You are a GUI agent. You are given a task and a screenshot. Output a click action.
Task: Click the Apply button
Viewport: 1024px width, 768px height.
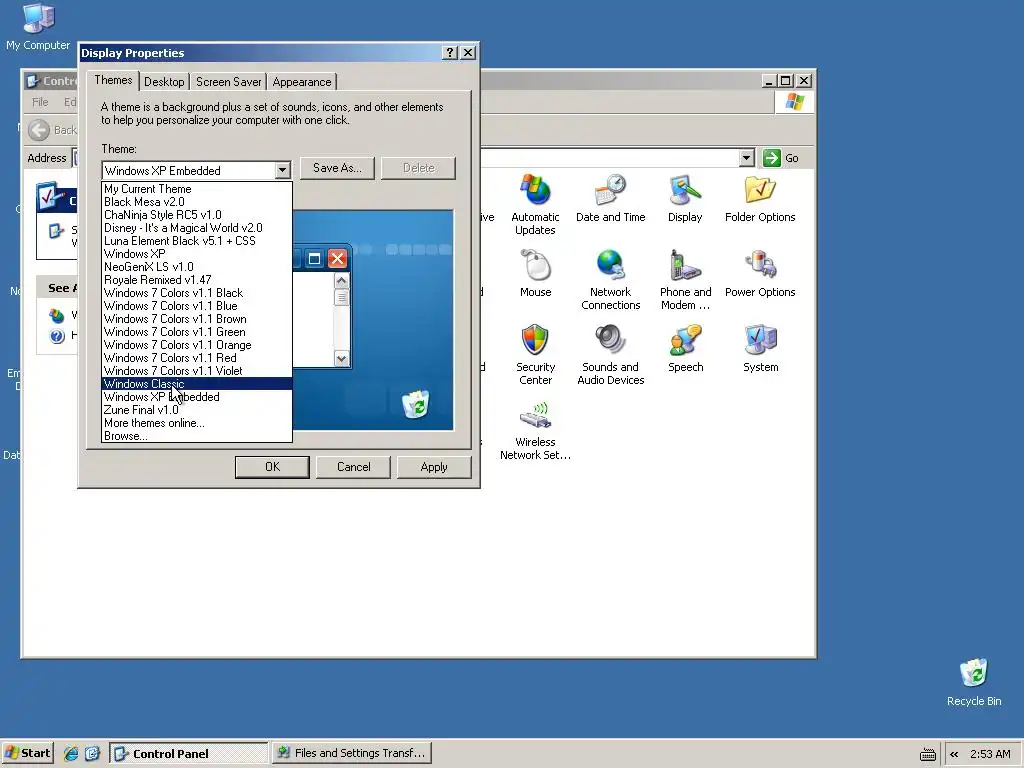pyautogui.click(x=434, y=467)
